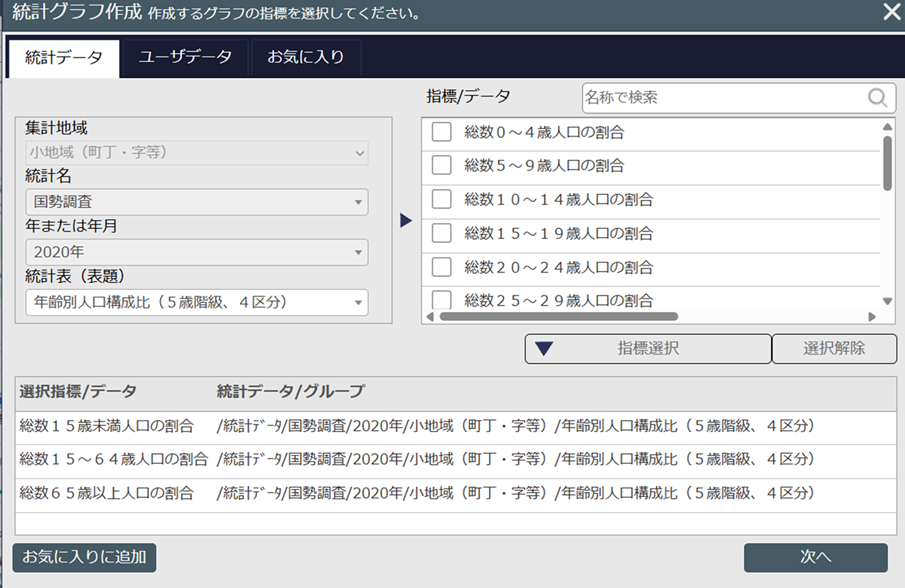
Task: Click scroll-down arrow of indicator list
Action: tap(887, 301)
